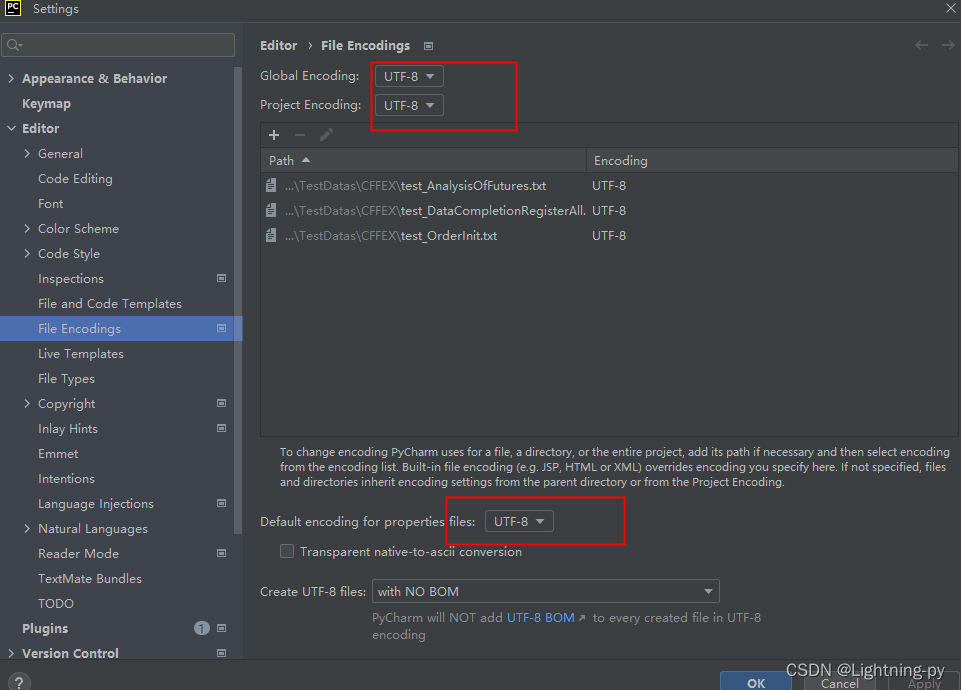Click the notification badge beside Plugins
Screen dimensions: 961x690
click(x=201, y=628)
